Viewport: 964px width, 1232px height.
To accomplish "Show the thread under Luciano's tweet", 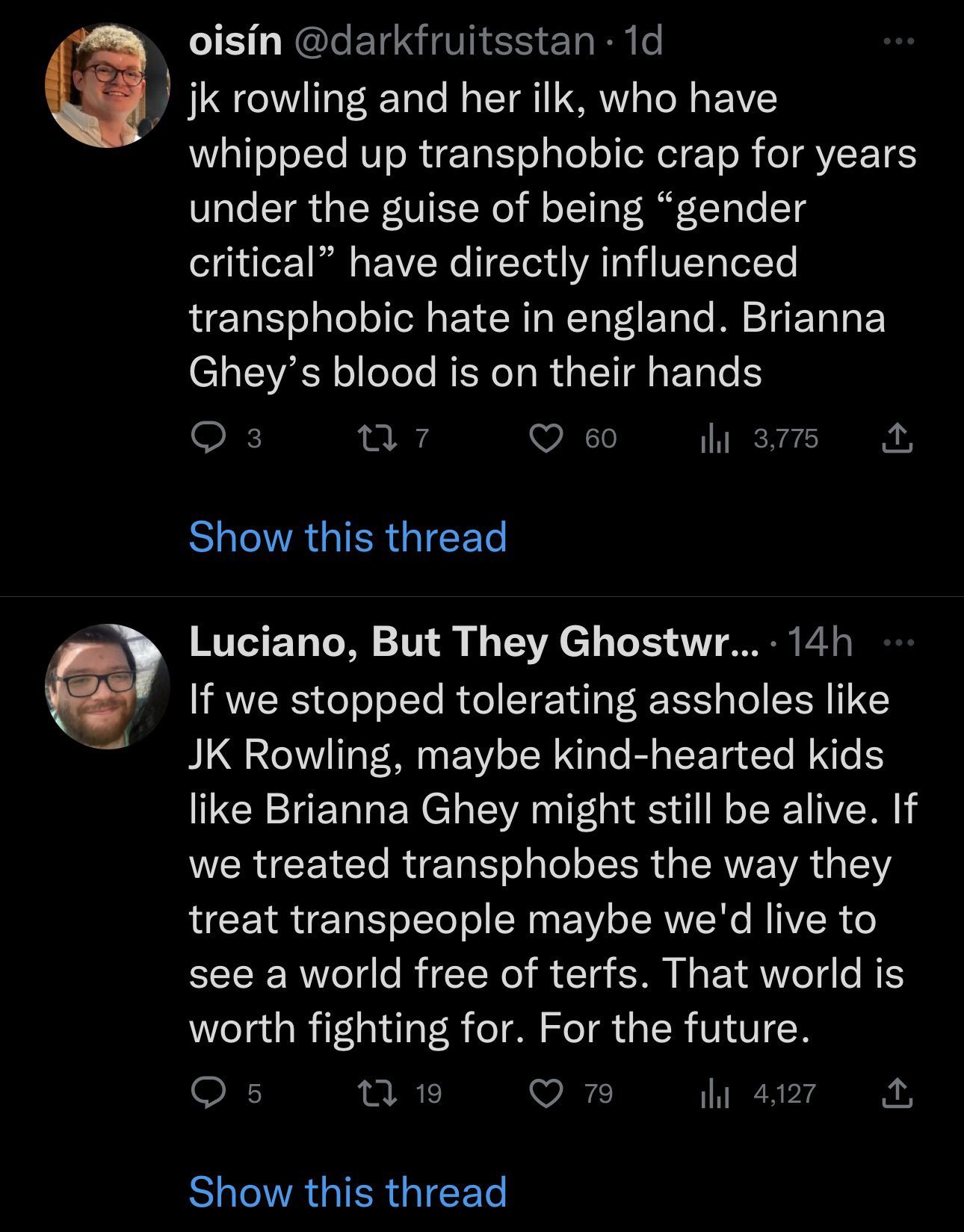I will click(347, 1191).
